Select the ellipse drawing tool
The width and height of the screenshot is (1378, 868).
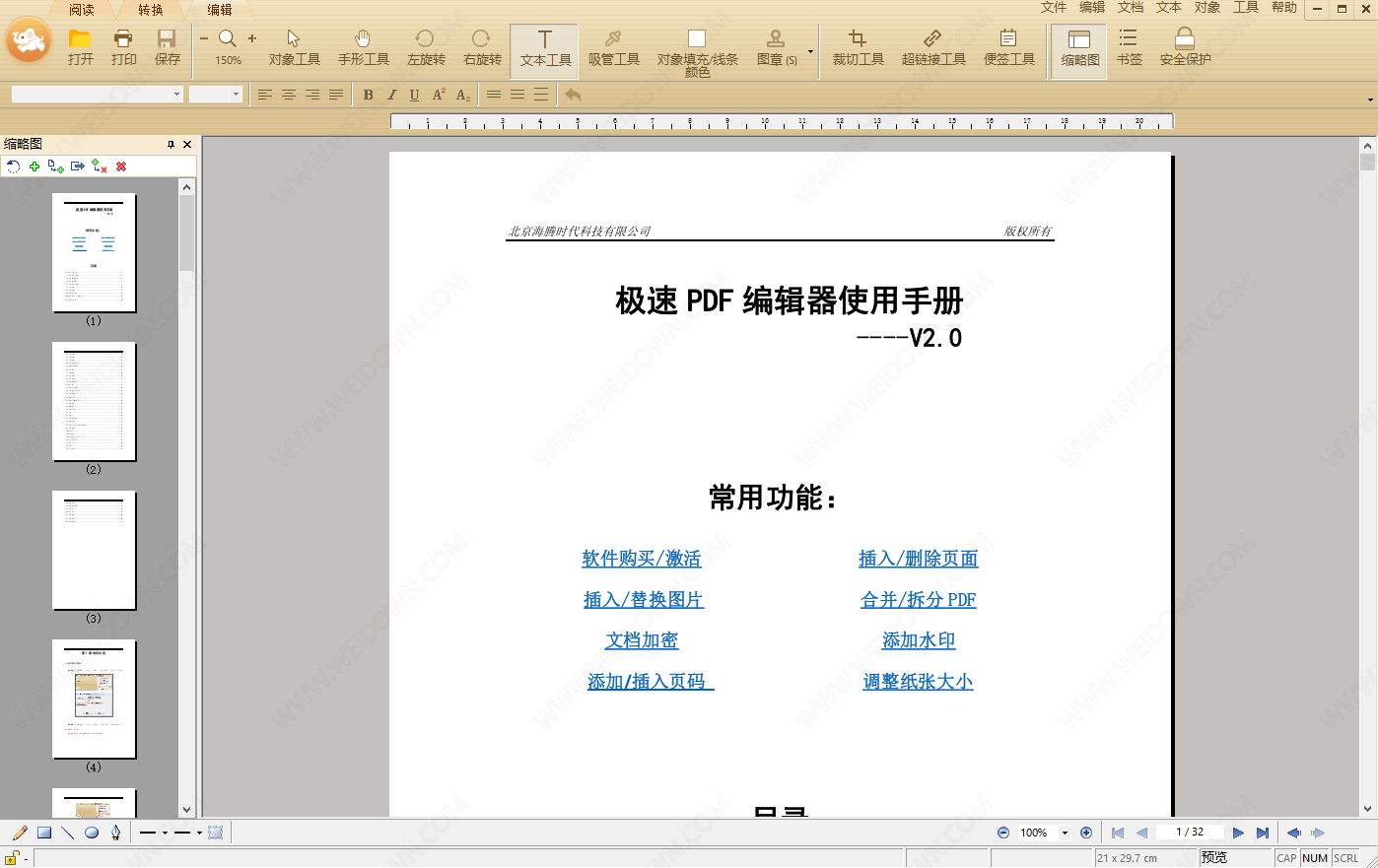[x=92, y=833]
